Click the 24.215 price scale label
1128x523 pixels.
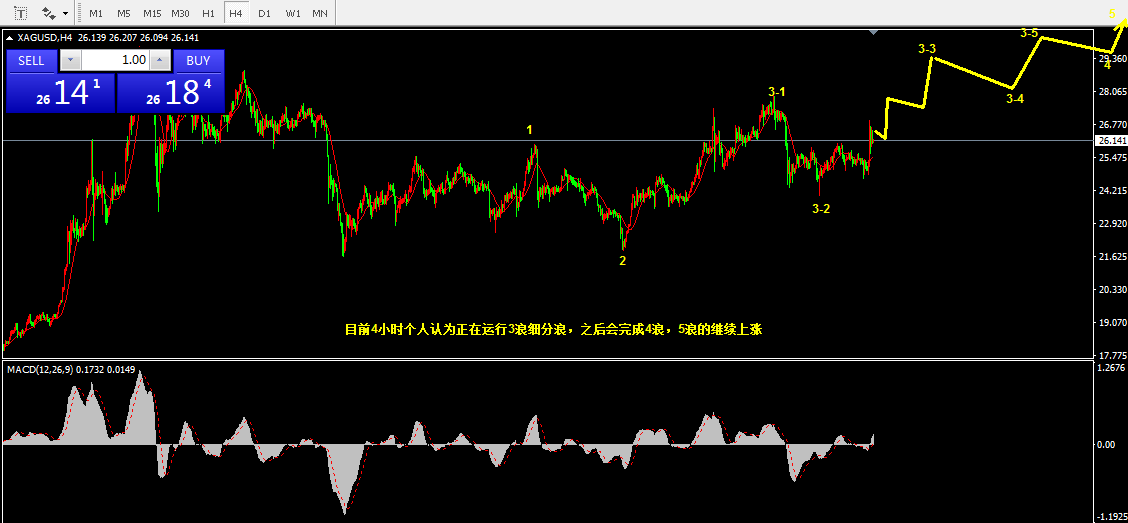click(x=1111, y=191)
